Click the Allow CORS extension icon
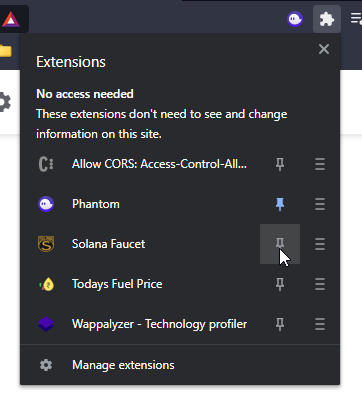 [46, 164]
